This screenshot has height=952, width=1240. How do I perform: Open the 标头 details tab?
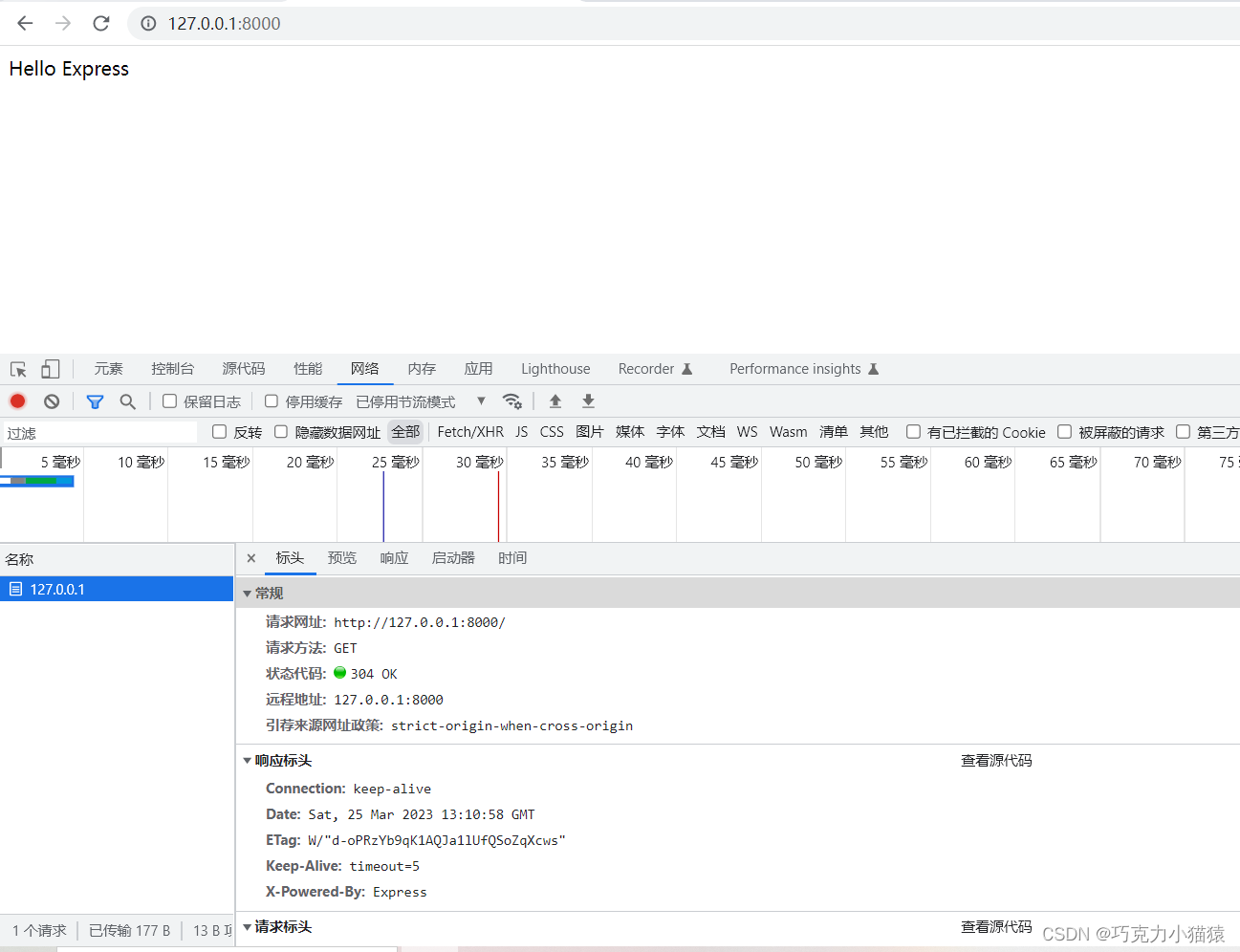pyautogui.click(x=290, y=558)
